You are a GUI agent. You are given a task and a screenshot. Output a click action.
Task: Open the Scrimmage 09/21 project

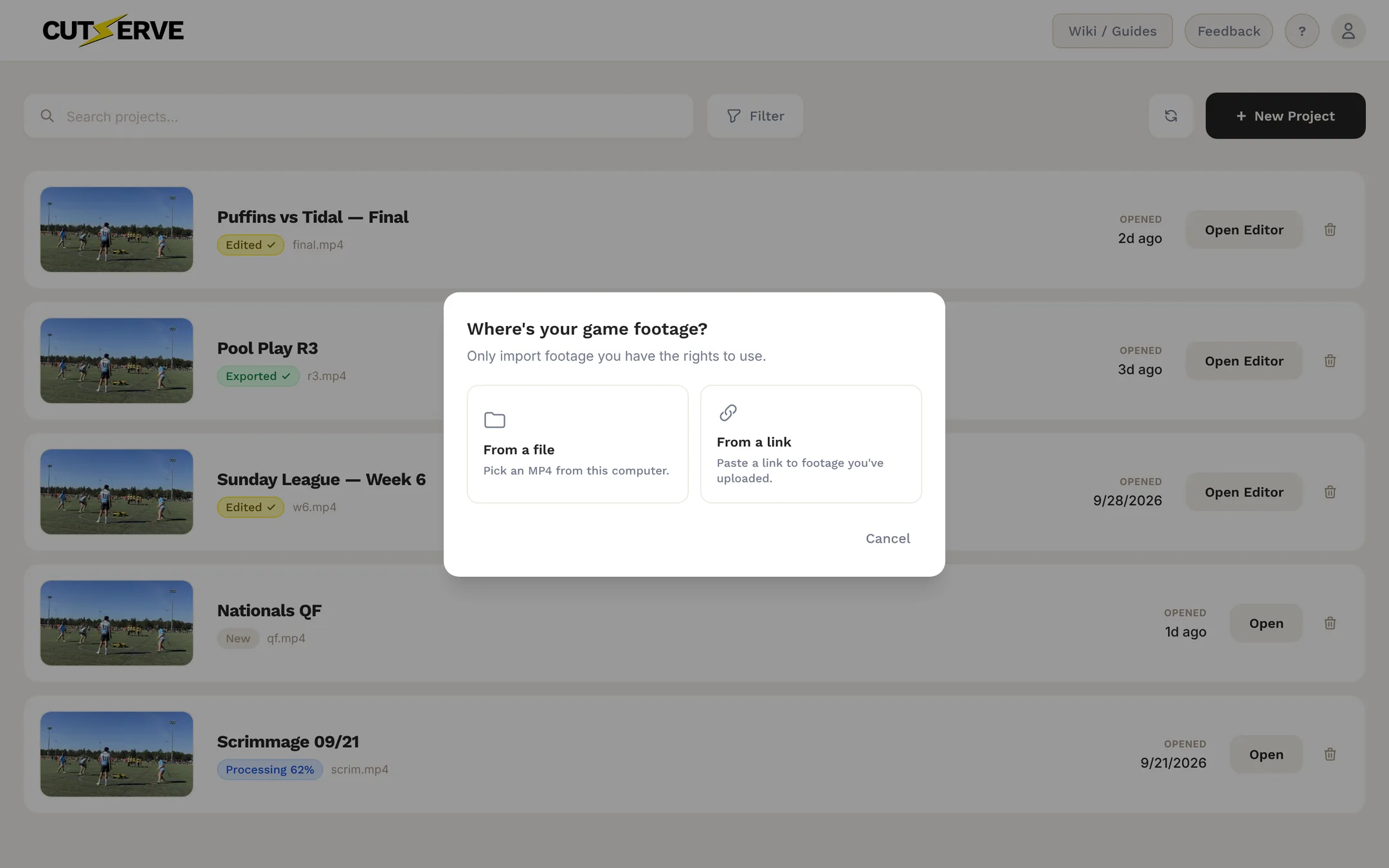[1266, 754]
